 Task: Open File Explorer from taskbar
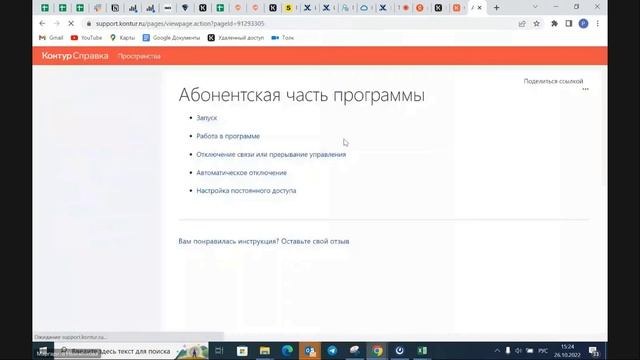[264, 351]
